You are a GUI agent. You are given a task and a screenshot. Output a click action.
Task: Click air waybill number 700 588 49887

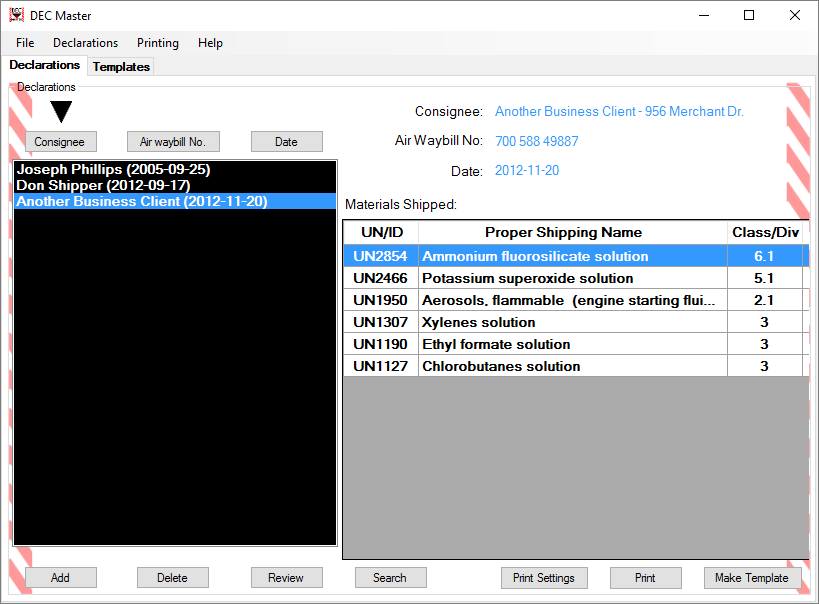pyautogui.click(x=536, y=141)
